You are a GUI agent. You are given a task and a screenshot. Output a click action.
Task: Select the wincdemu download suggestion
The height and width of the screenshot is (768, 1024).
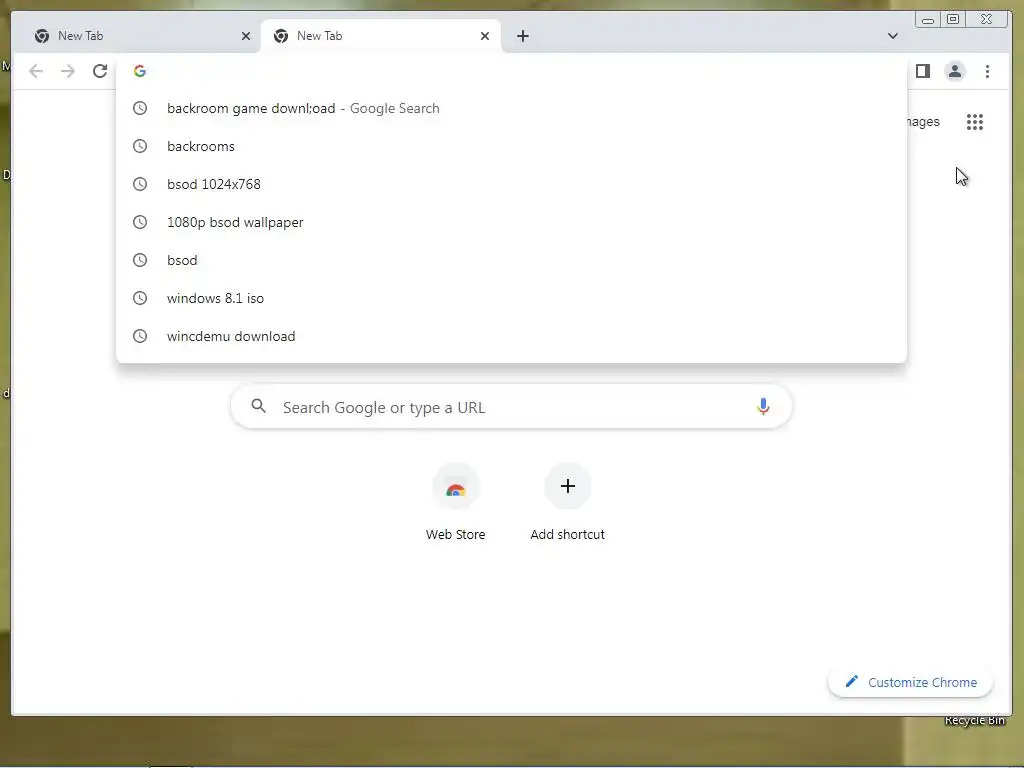(511, 336)
